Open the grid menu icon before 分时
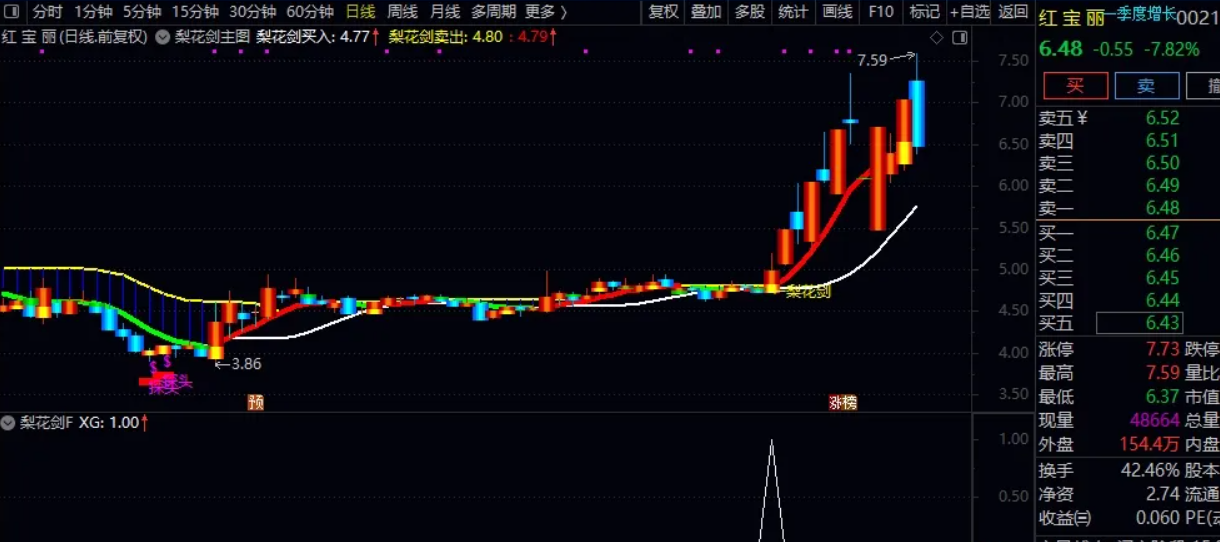This screenshot has width=1220, height=542. (13, 12)
